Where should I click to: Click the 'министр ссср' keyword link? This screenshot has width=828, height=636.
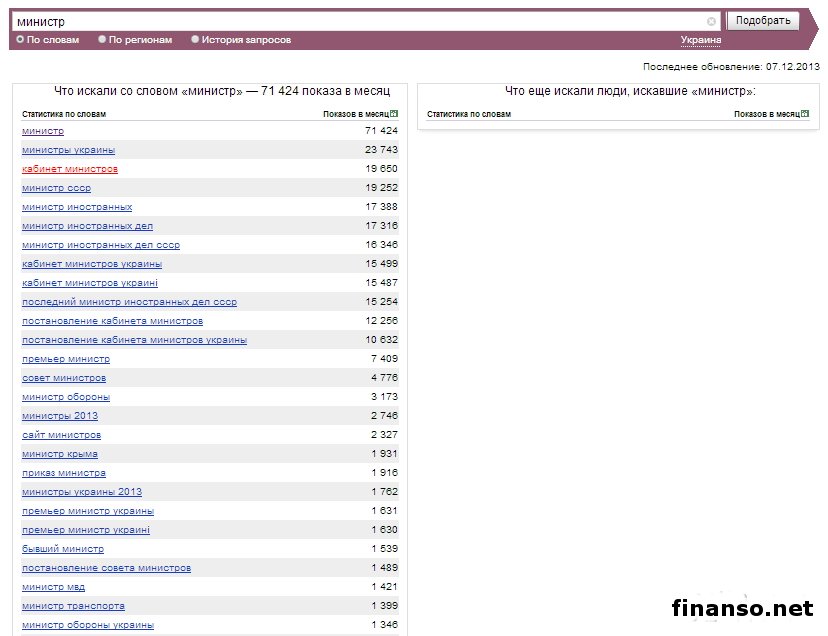[x=56, y=188]
